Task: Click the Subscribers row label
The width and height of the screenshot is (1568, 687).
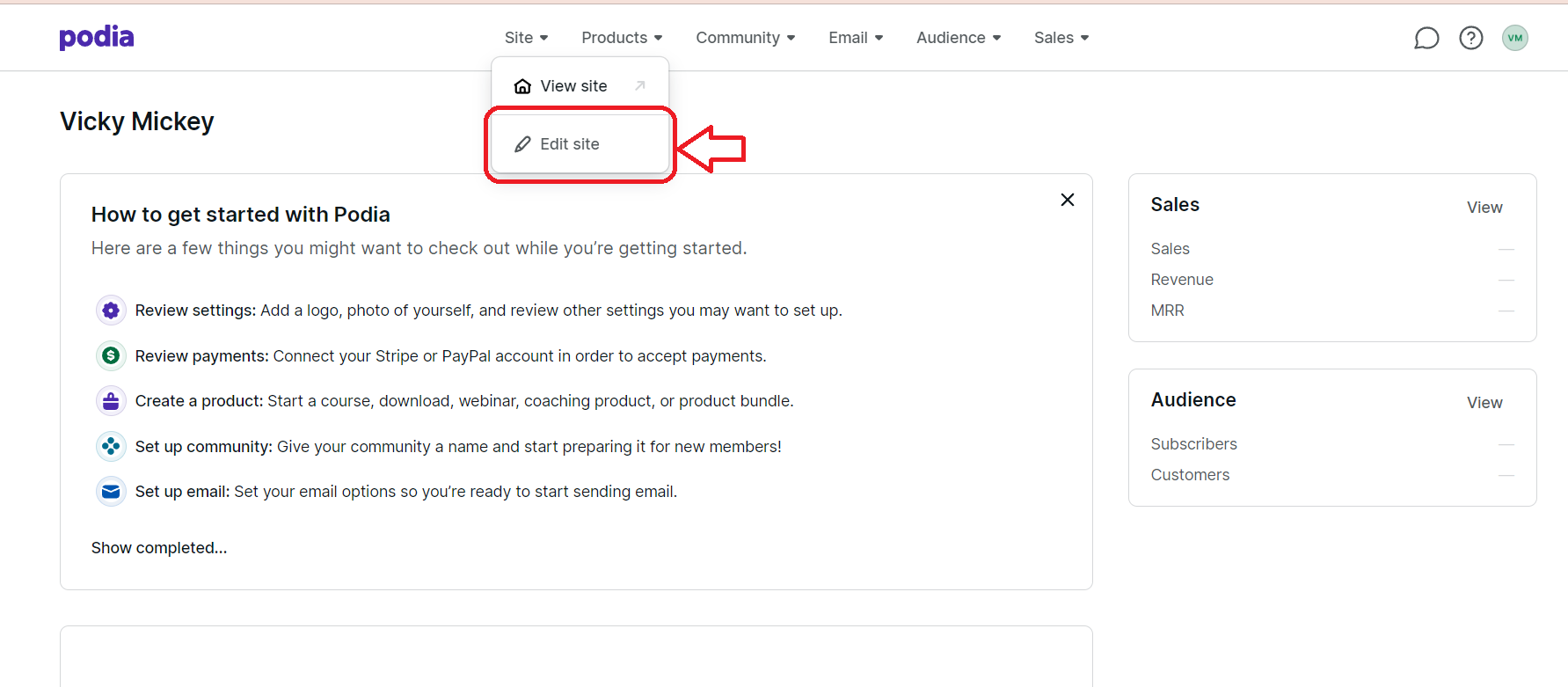Action: [1193, 444]
